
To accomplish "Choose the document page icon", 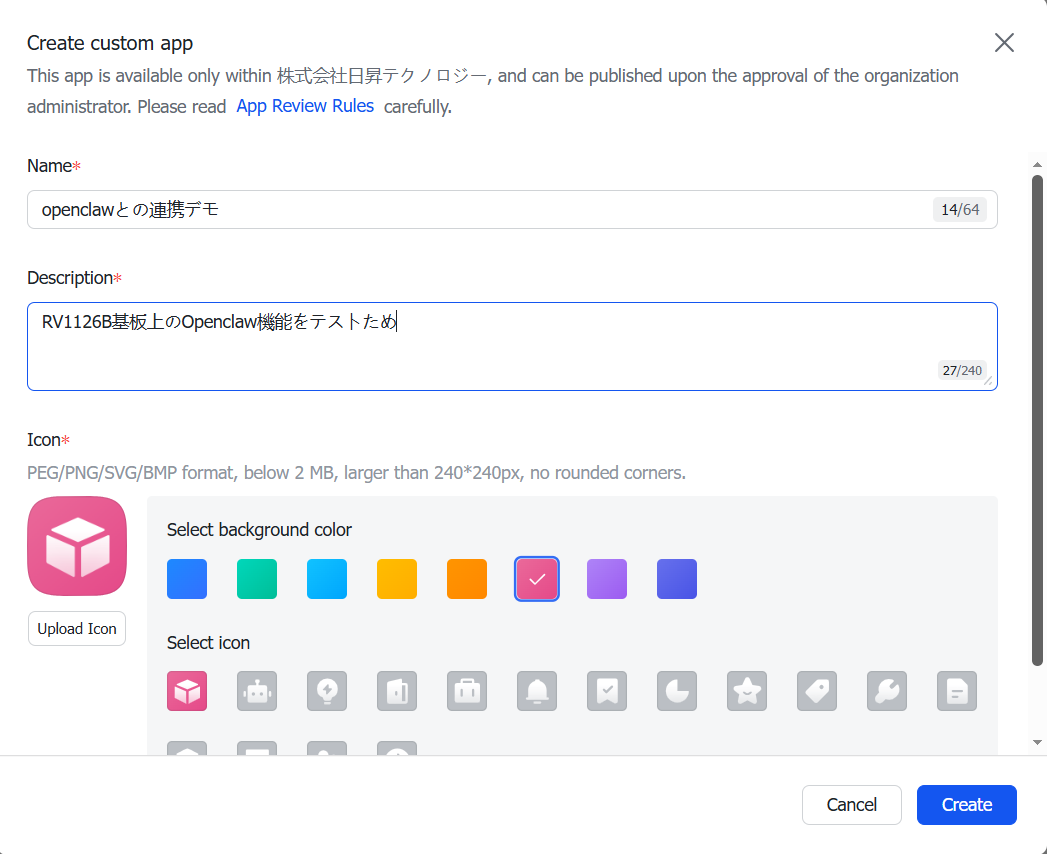I will pyautogui.click(x=957, y=690).
